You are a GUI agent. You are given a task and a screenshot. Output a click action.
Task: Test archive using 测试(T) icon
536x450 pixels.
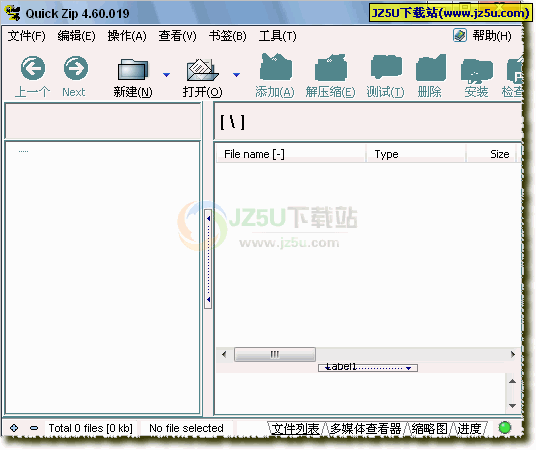[x=386, y=66]
